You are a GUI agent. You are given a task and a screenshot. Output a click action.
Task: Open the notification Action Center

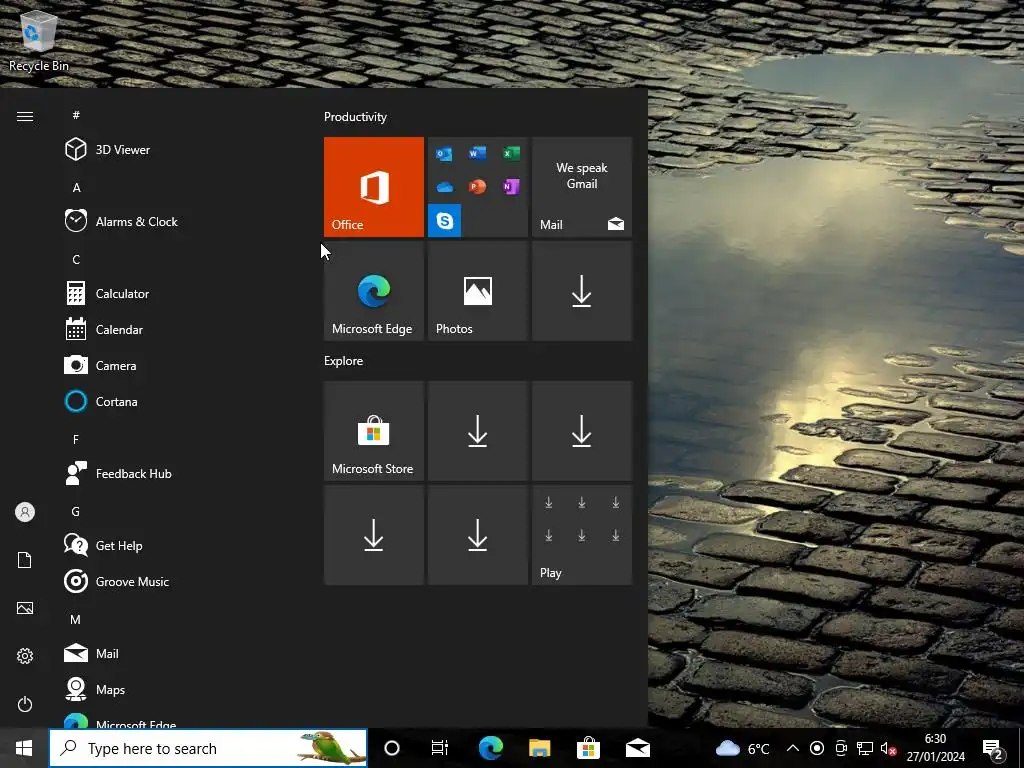[x=993, y=748]
